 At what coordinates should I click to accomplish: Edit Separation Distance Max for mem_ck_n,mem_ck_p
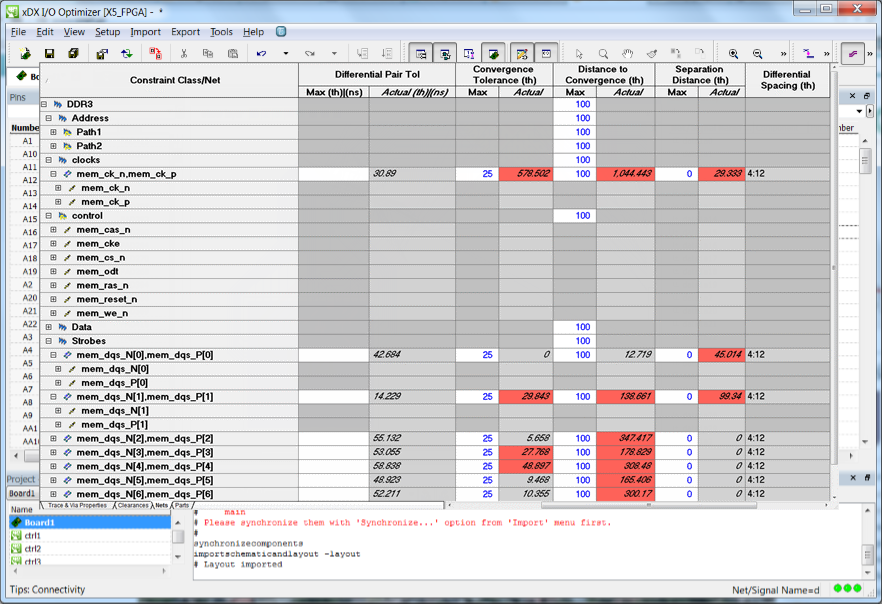[x=677, y=174]
